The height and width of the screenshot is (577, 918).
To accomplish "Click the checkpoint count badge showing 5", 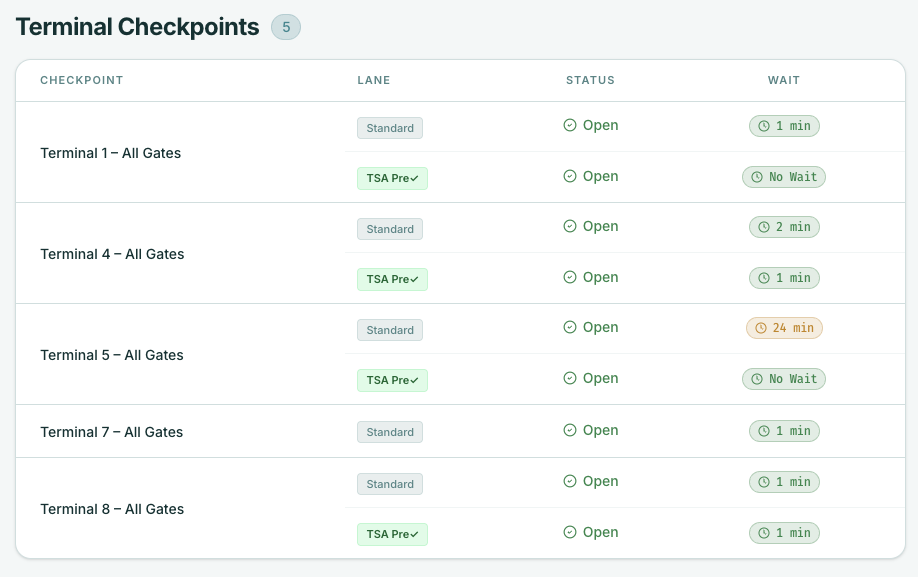I will [286, 27].
